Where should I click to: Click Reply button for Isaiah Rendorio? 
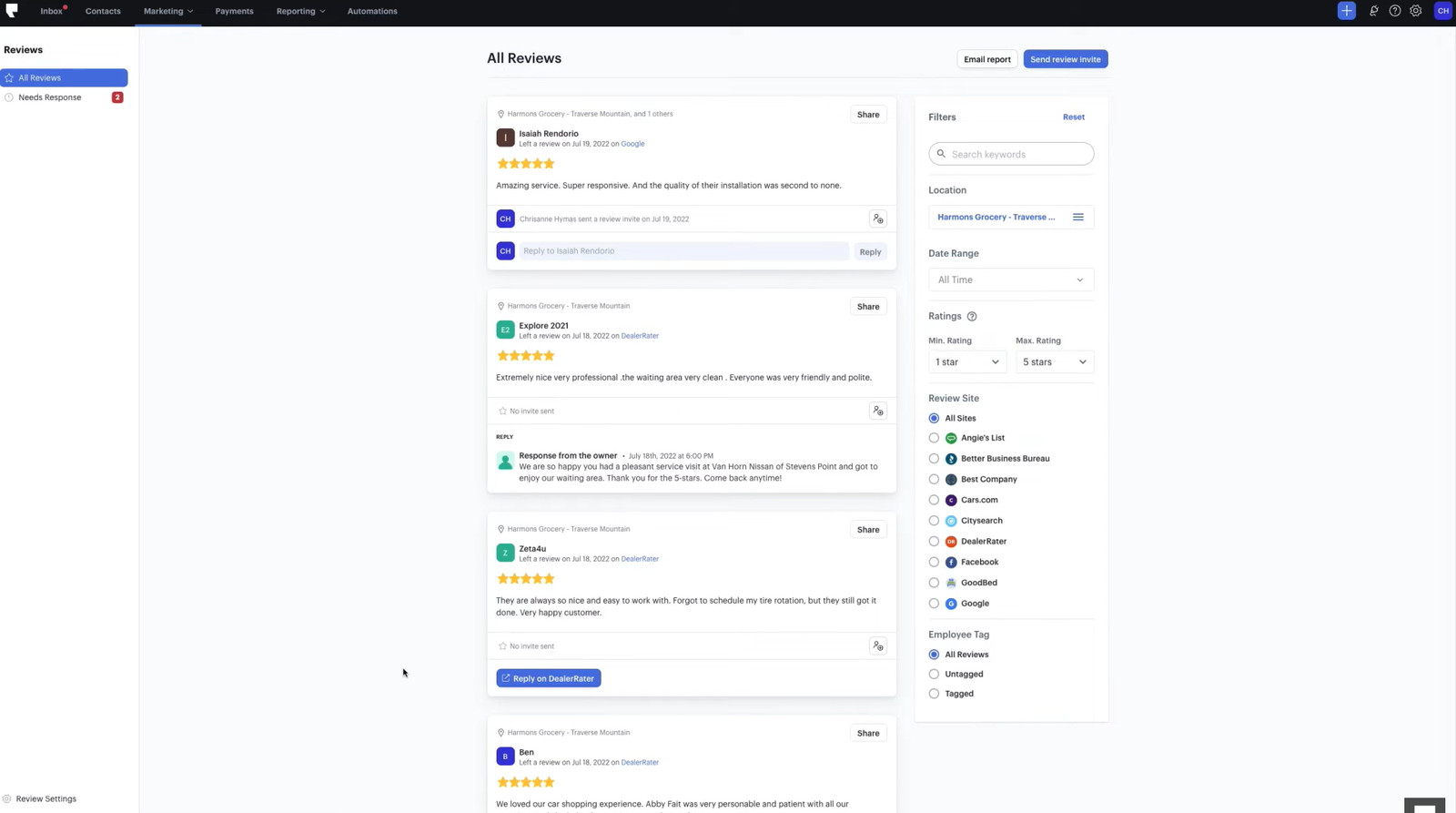(870, 252)
